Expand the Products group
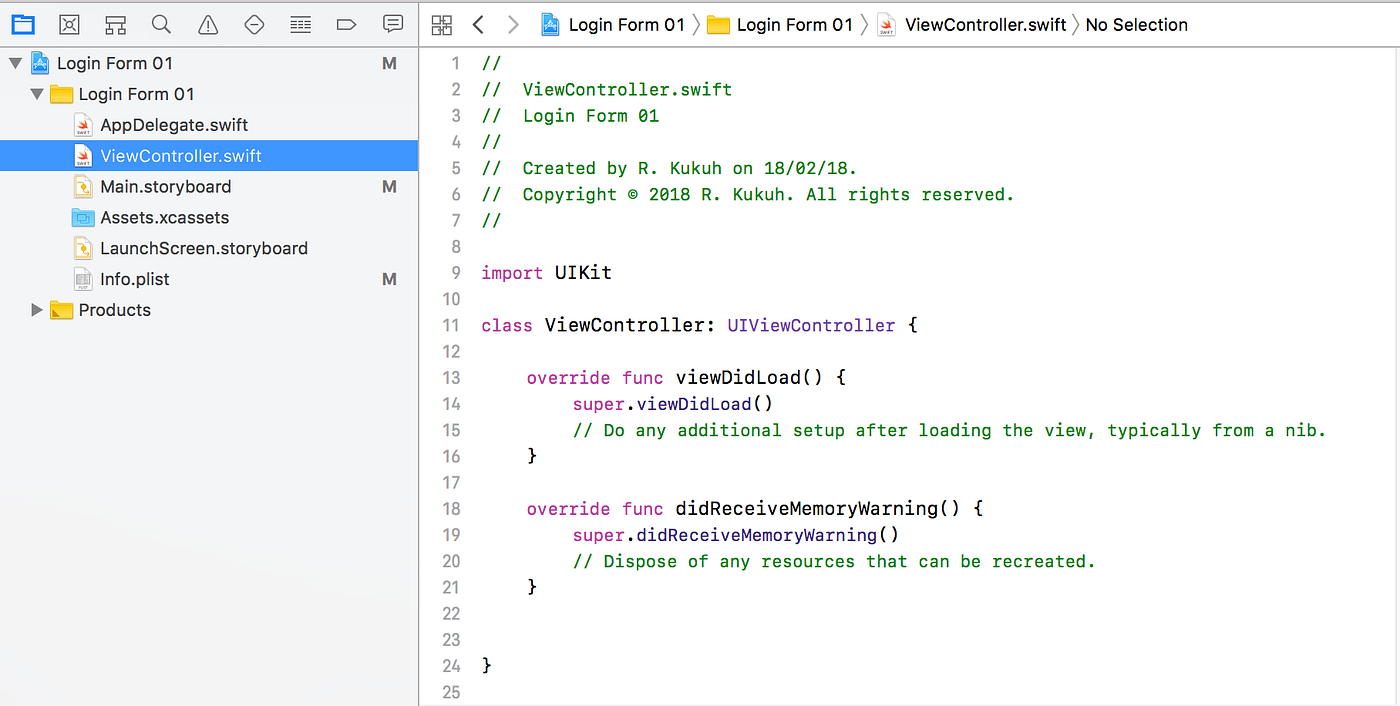 (37, 310)
